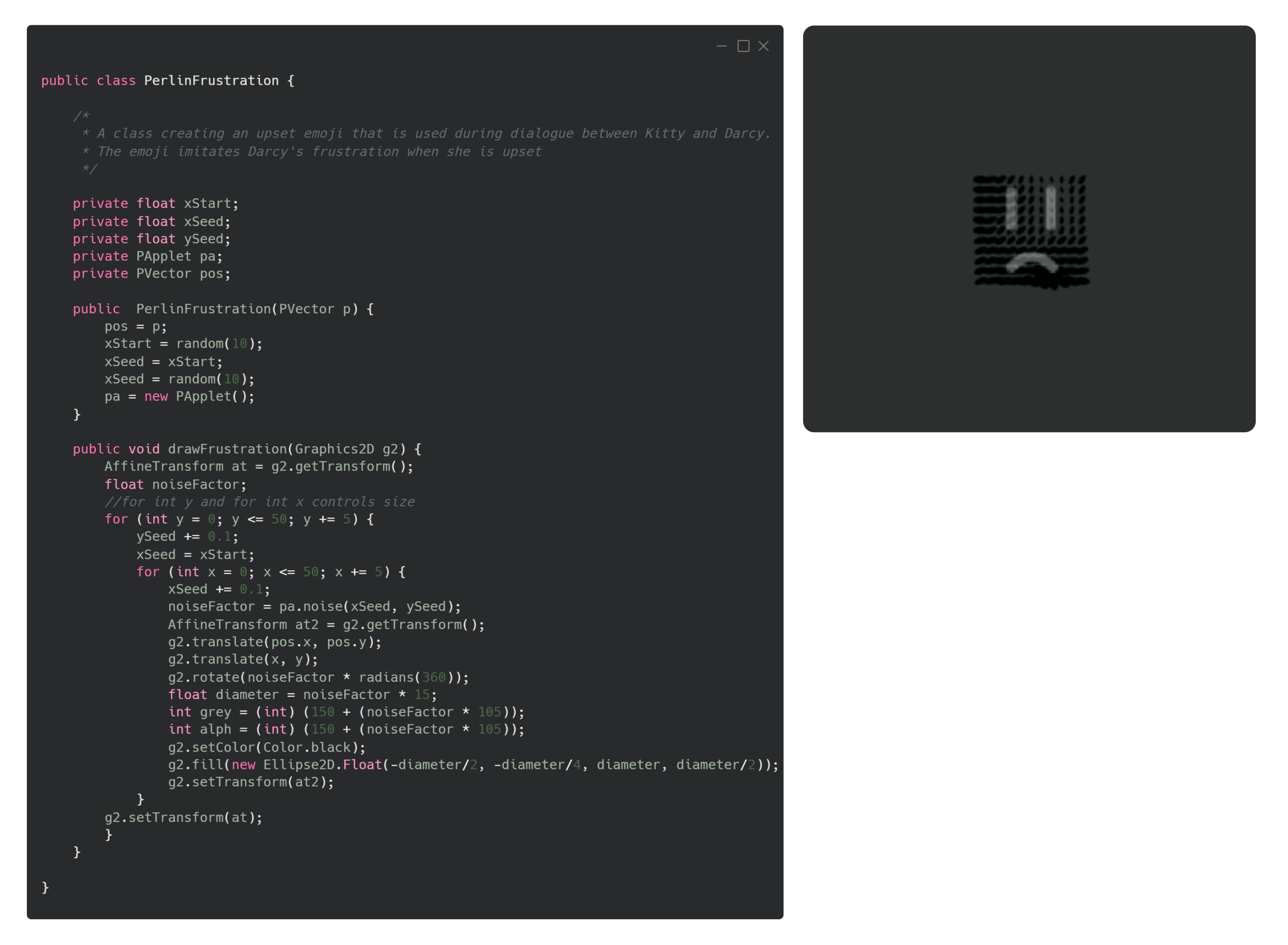Click the line 'noiseFactor = pa.noise(xSeed, ySeed);'

tap(314, 606)
